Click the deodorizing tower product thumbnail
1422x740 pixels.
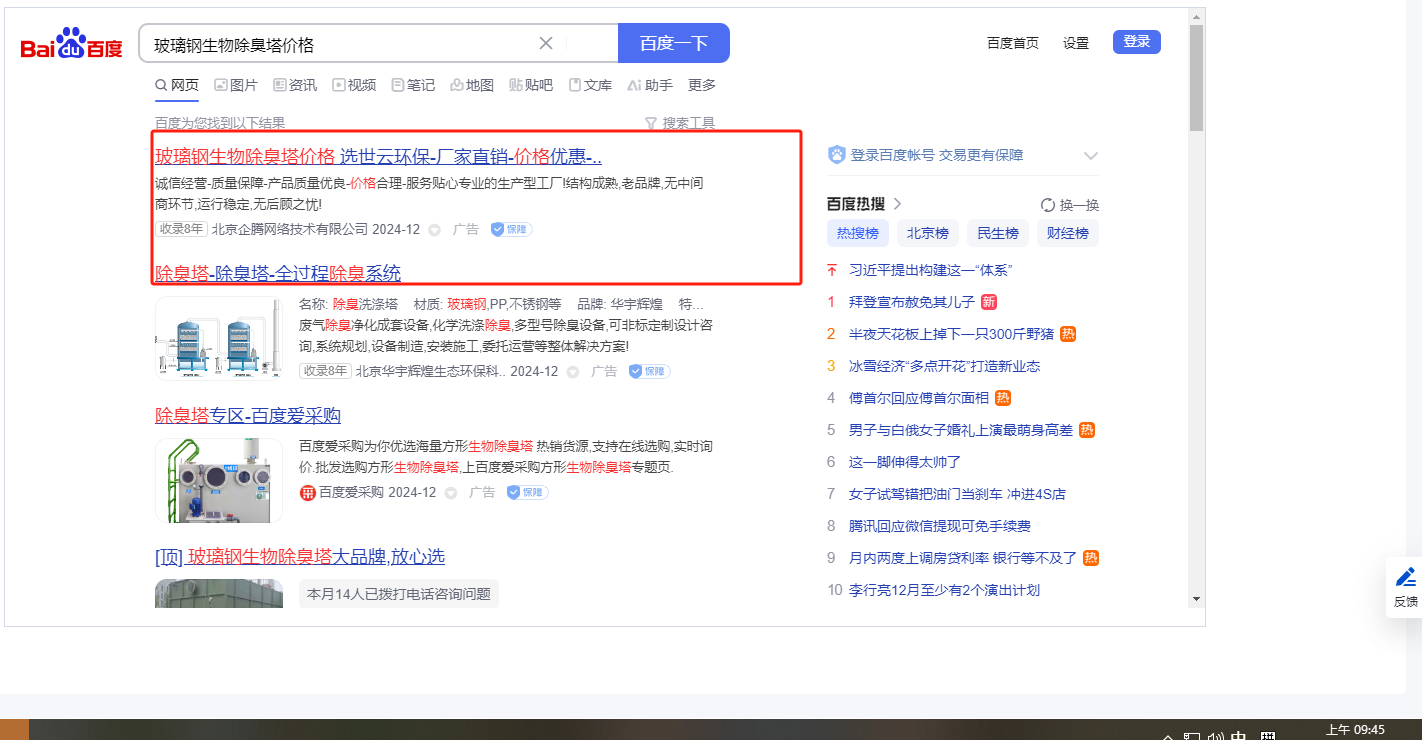tap(218, 337)
